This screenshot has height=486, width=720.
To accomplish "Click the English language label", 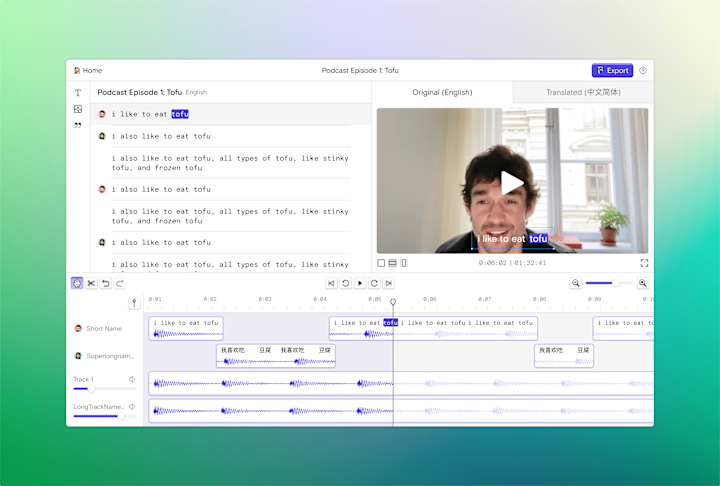I will (197, 92).
